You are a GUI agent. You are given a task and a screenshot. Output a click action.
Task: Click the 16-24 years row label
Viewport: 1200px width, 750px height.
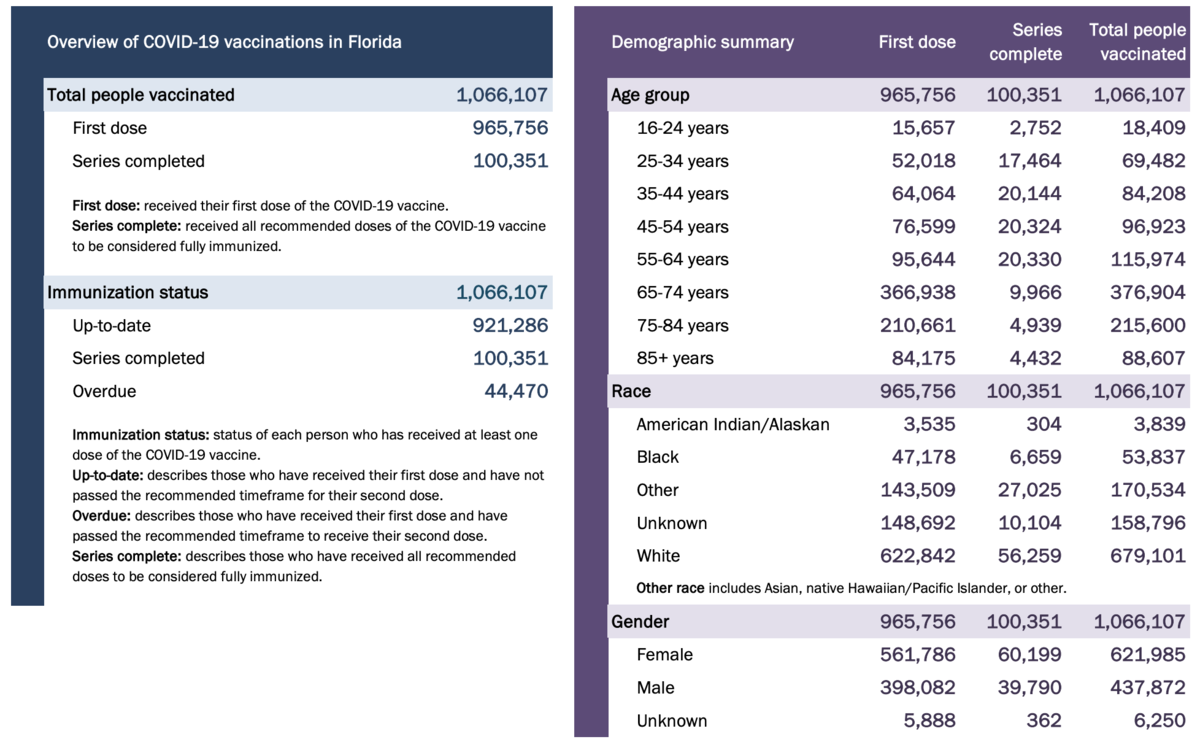(682, 128)
